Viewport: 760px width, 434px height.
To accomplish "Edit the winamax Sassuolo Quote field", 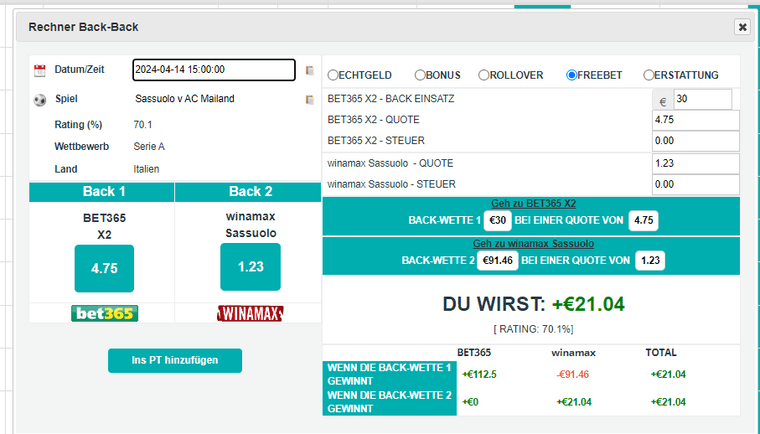I will 696,163.
